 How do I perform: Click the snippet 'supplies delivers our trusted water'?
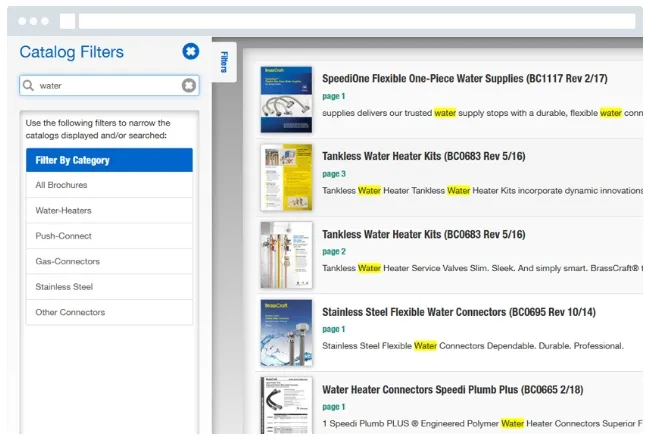pos(389,113)
